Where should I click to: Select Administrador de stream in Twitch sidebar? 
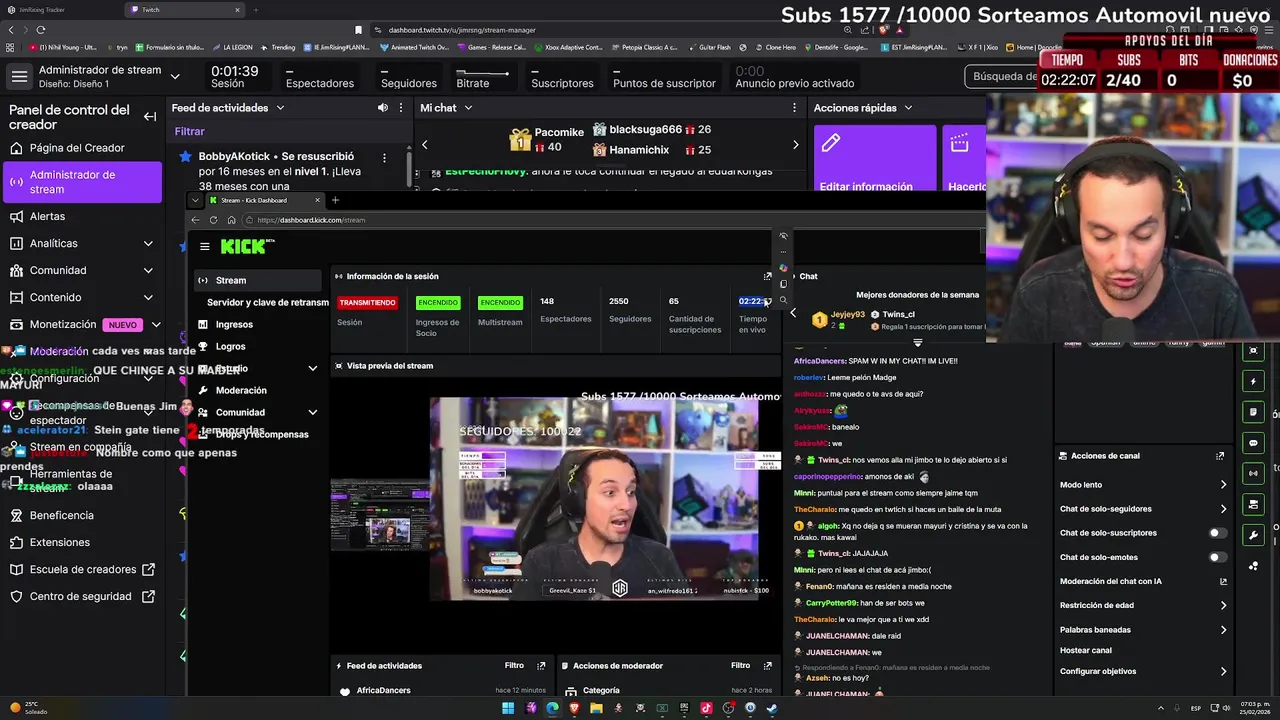pos(82,182)
